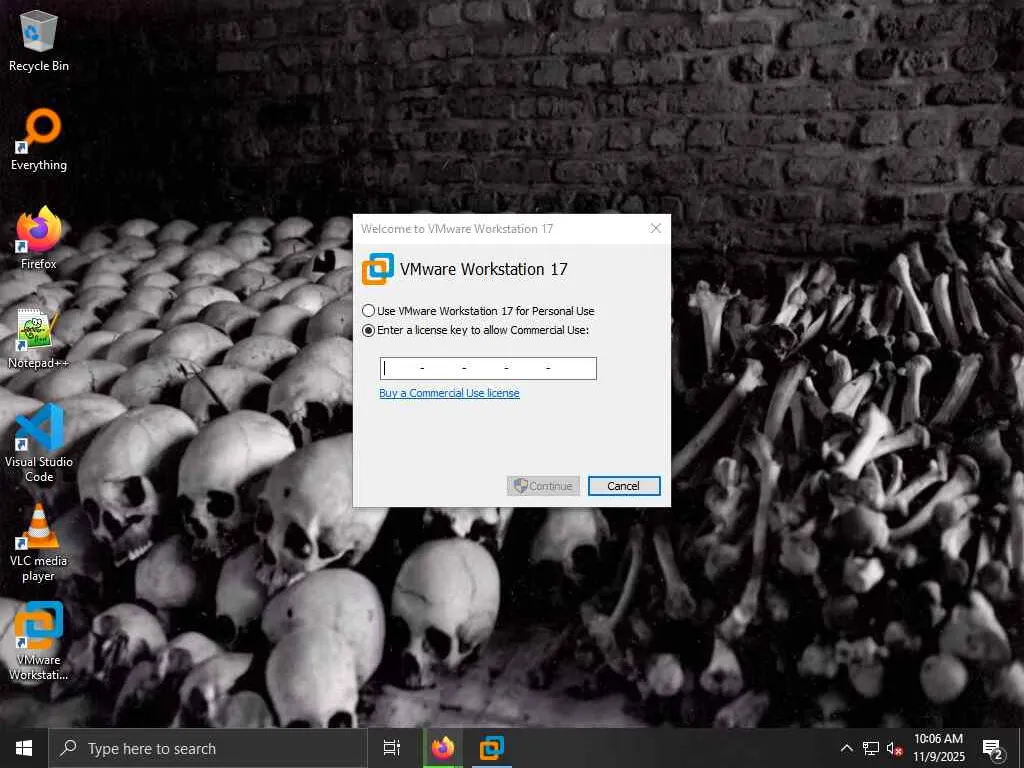
Task: Launch Everything search from desktop
Action: click(39, 140)
